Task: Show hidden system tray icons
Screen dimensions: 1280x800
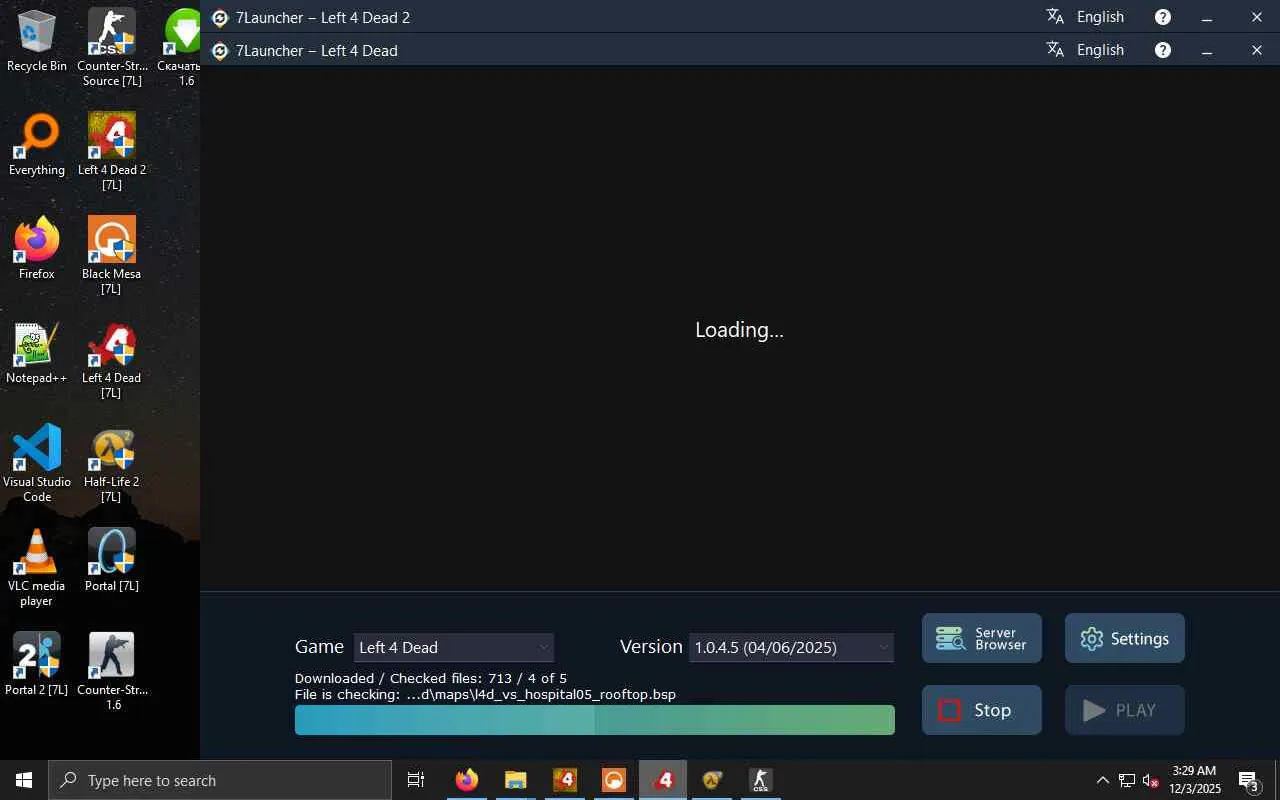Action: click(1103, 781)
